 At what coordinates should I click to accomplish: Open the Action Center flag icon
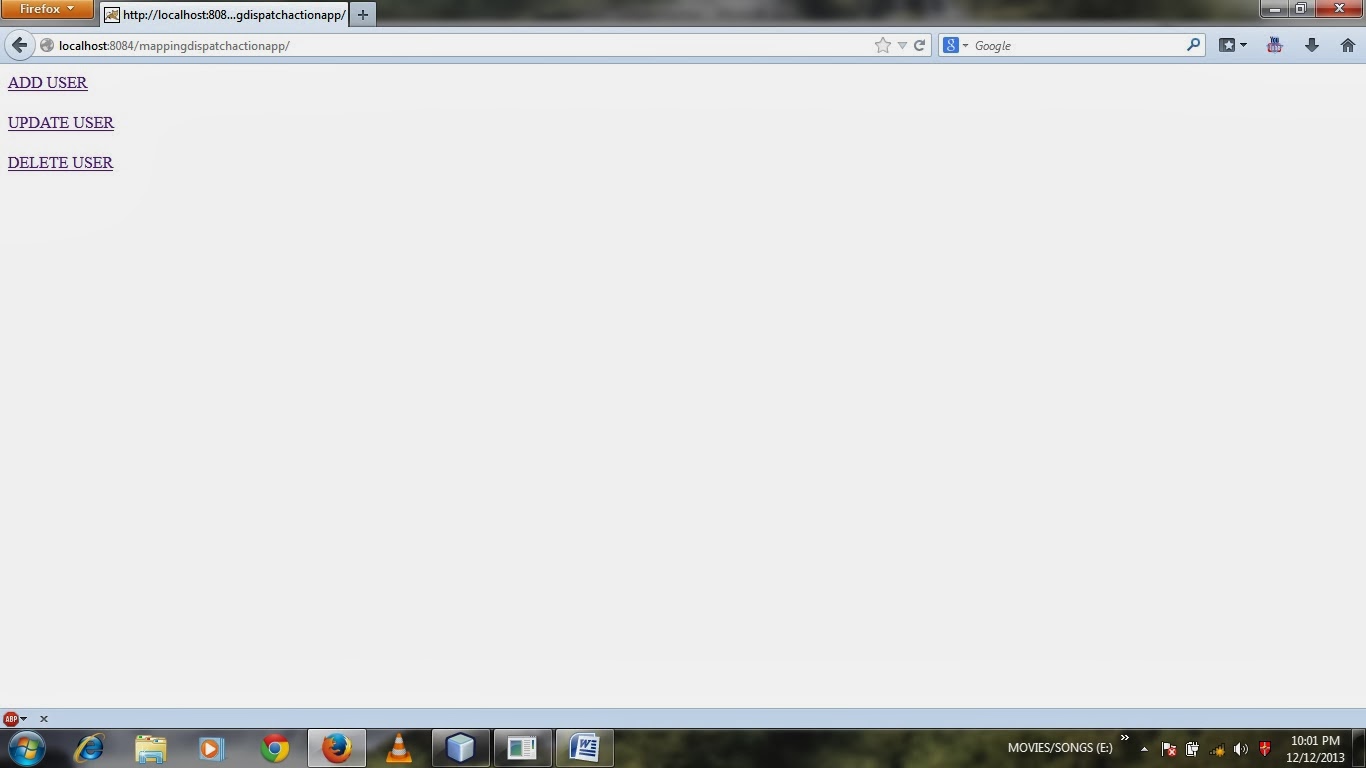tap(1168, 749)
